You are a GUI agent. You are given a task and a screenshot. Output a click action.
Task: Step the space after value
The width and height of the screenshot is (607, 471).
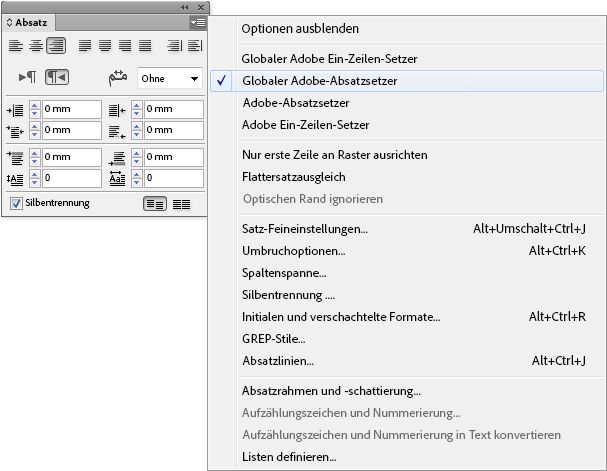pyautogui.click(x=137, y=158)
